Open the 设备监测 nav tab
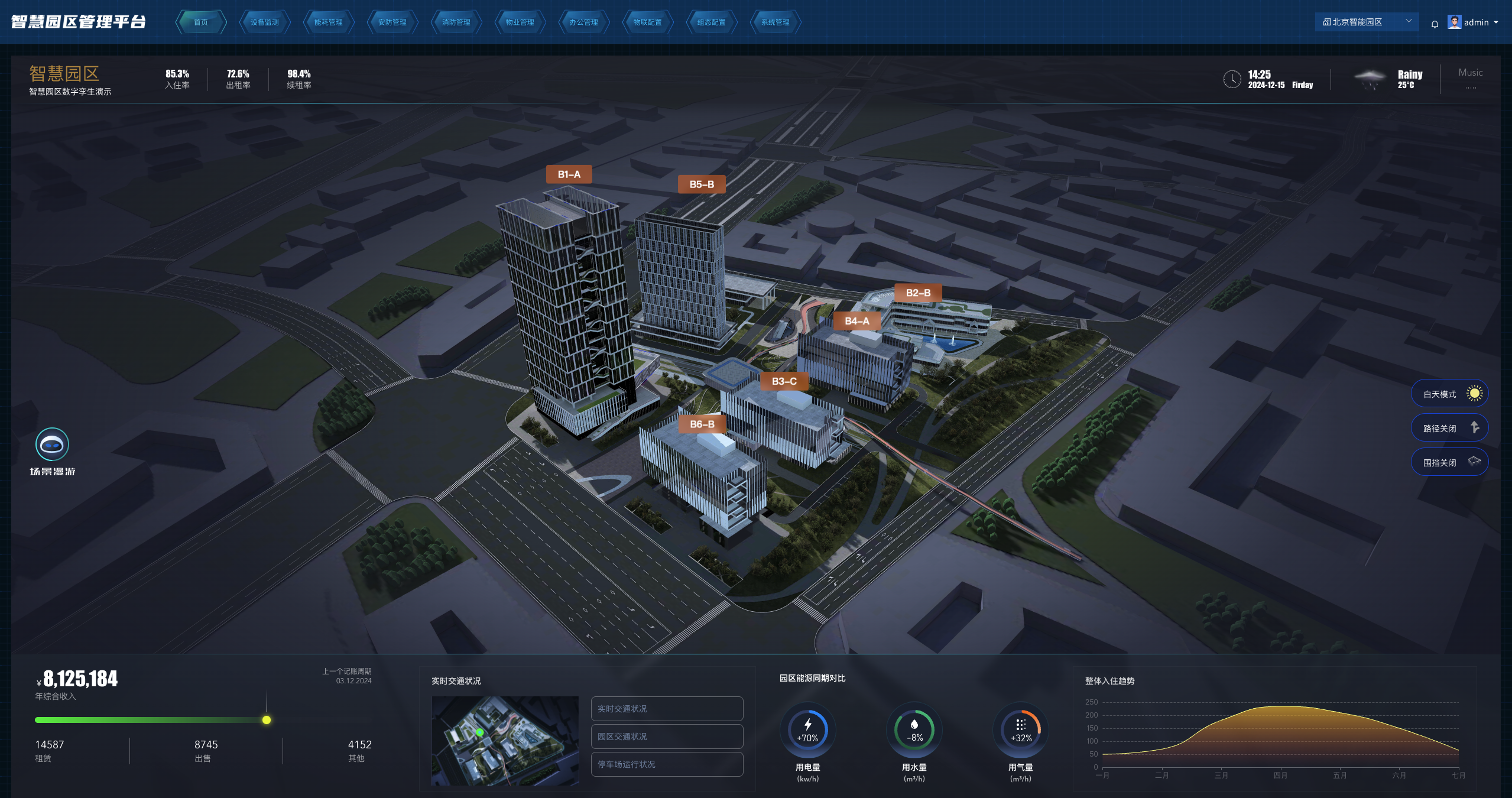Viewport: 1512px width, 798px height. (x=264, y=22)
